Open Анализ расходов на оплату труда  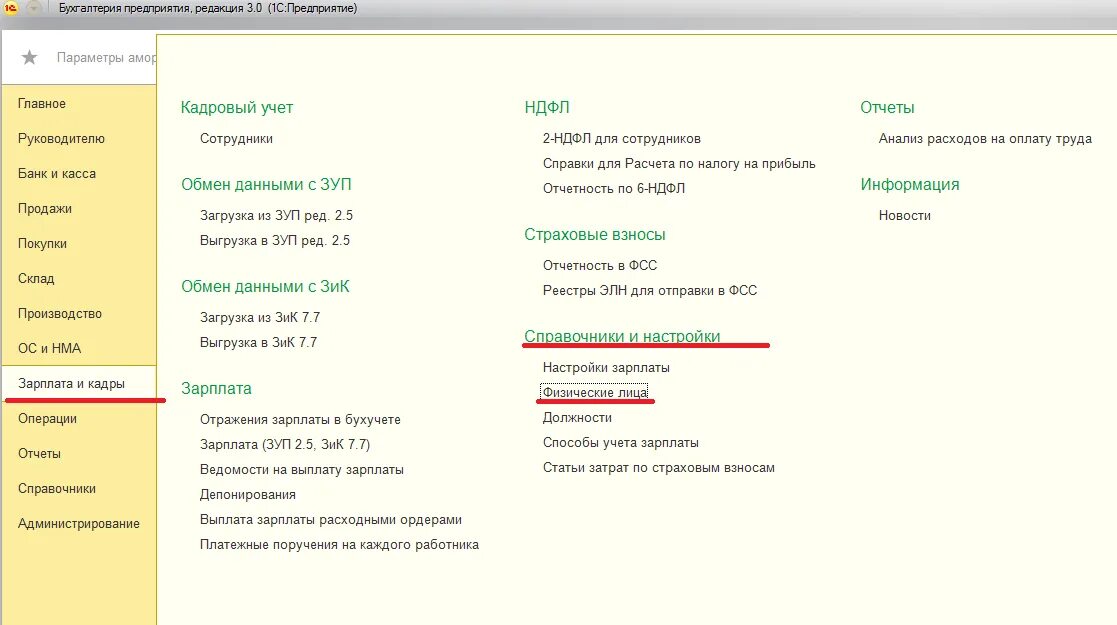tap(985, 138)
